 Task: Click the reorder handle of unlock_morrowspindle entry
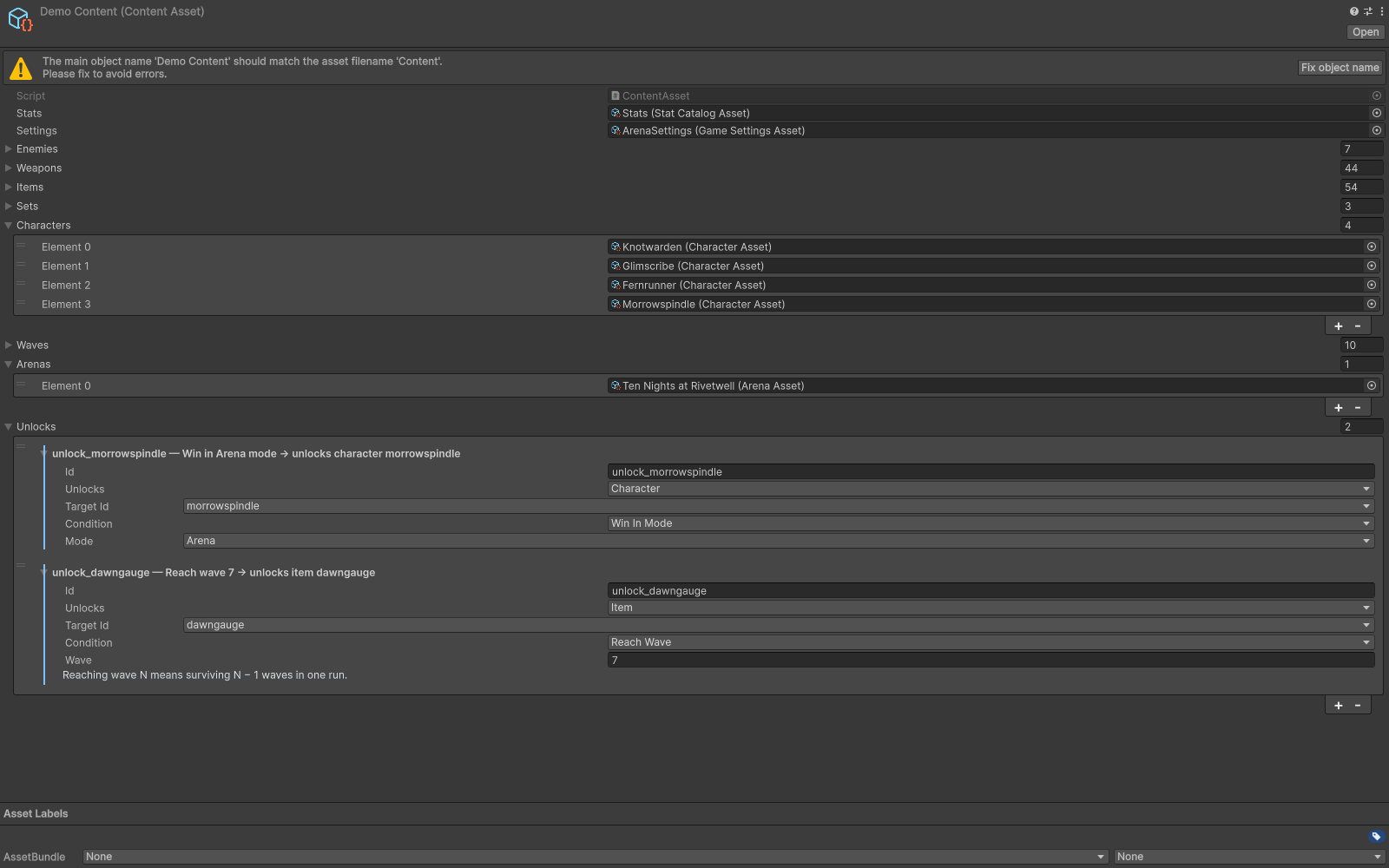coord(22,447)
